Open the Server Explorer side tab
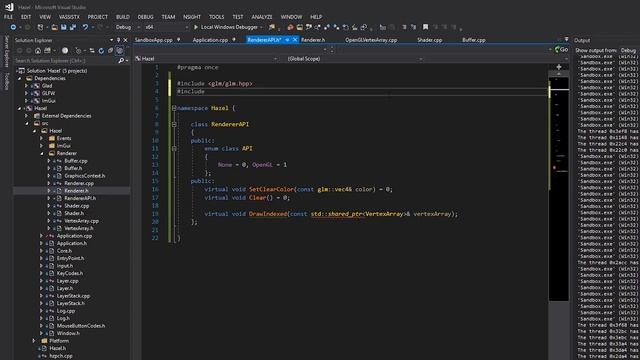Image resolution: width=640 pixels, height=360 pixels. 6,51
